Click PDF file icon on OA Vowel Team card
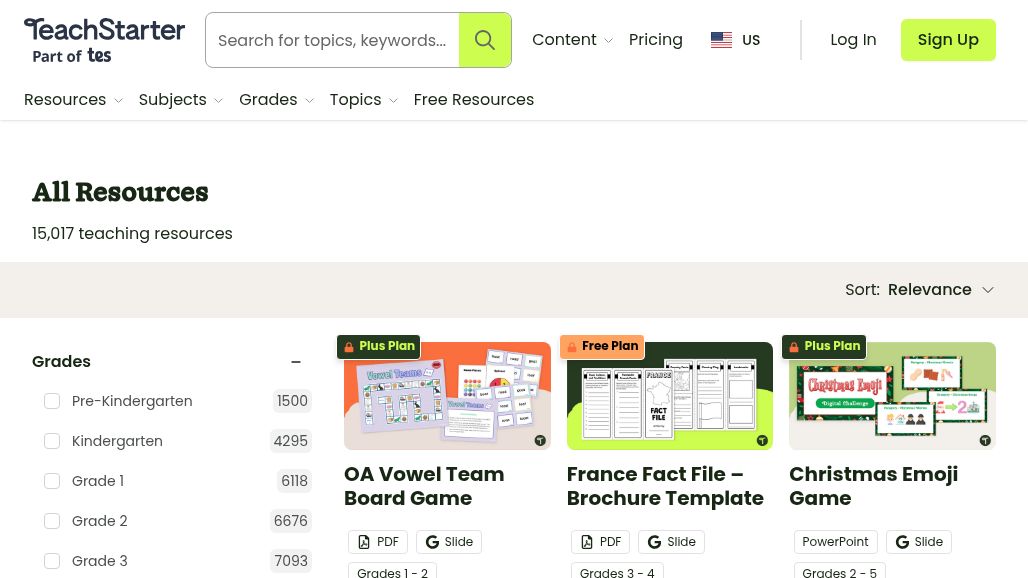This screenshot has height=578, width=1028. pos(364,542)
